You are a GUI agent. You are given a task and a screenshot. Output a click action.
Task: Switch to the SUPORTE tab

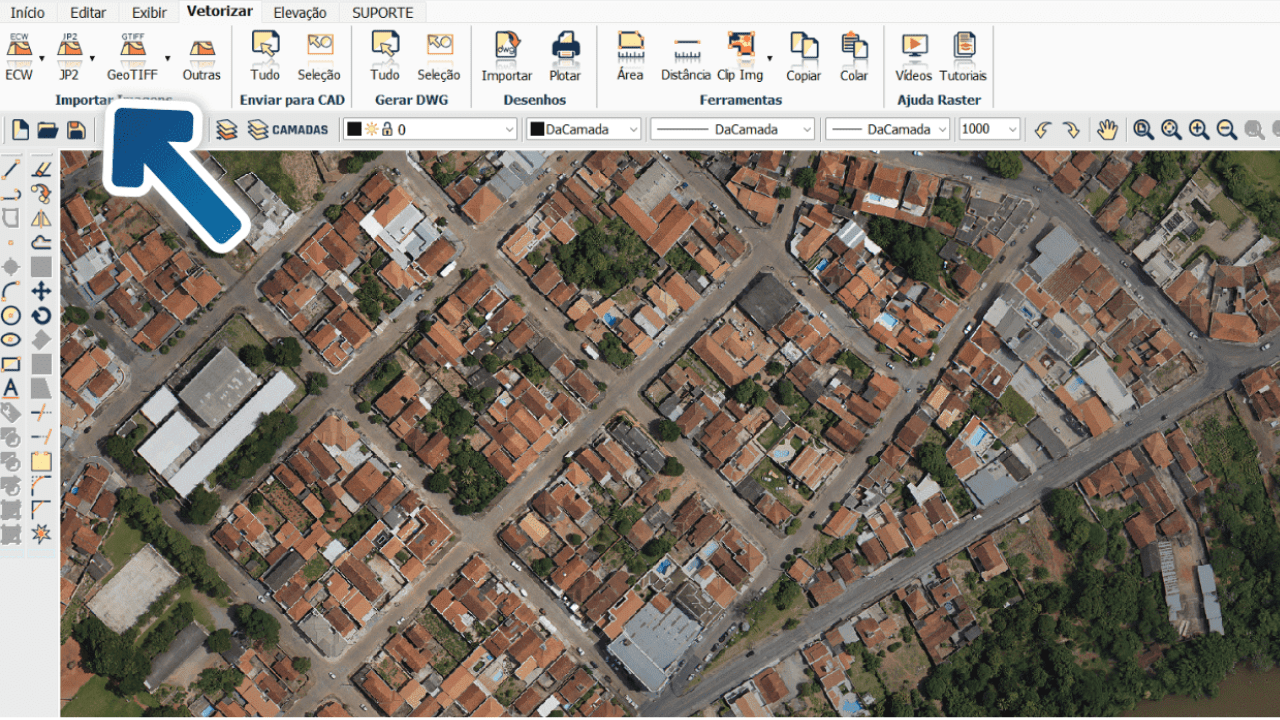382,12
